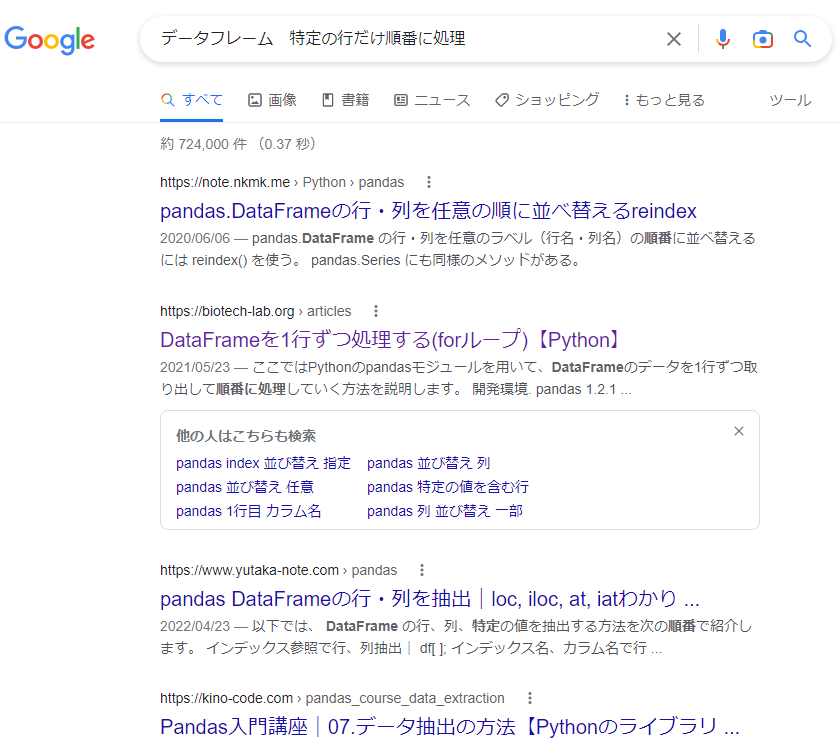
Task: Search pandas 1行目 カラム名
Action: (x=249, y=511)
